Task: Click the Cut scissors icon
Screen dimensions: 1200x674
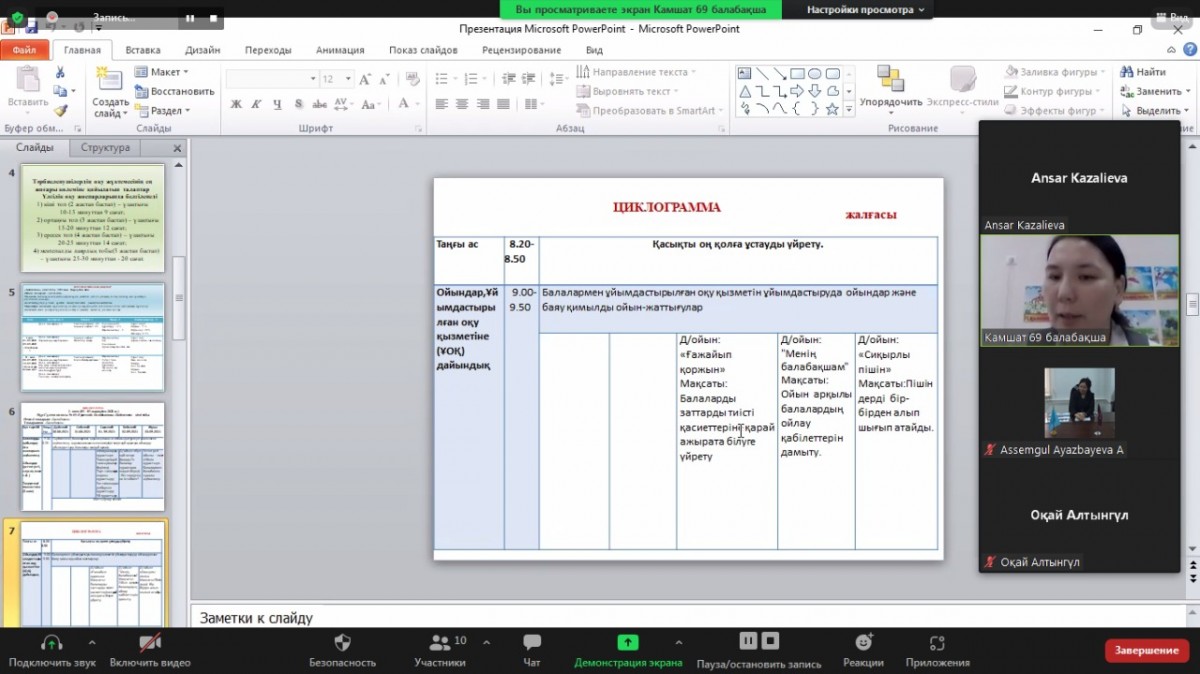Action: pyautogui.click(x=60, y=72)
